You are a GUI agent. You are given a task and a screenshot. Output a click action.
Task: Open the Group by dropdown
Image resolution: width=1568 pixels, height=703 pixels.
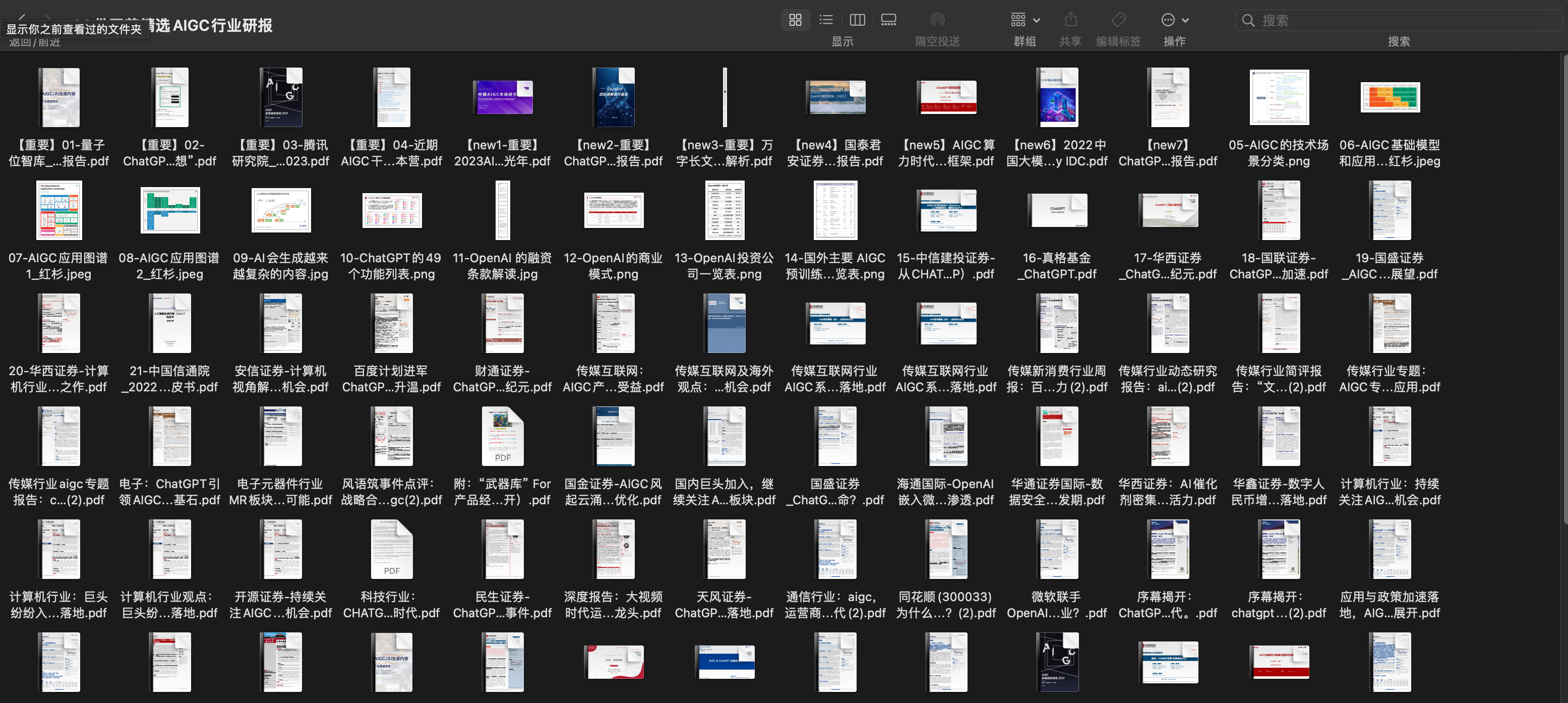[1025, 20]
